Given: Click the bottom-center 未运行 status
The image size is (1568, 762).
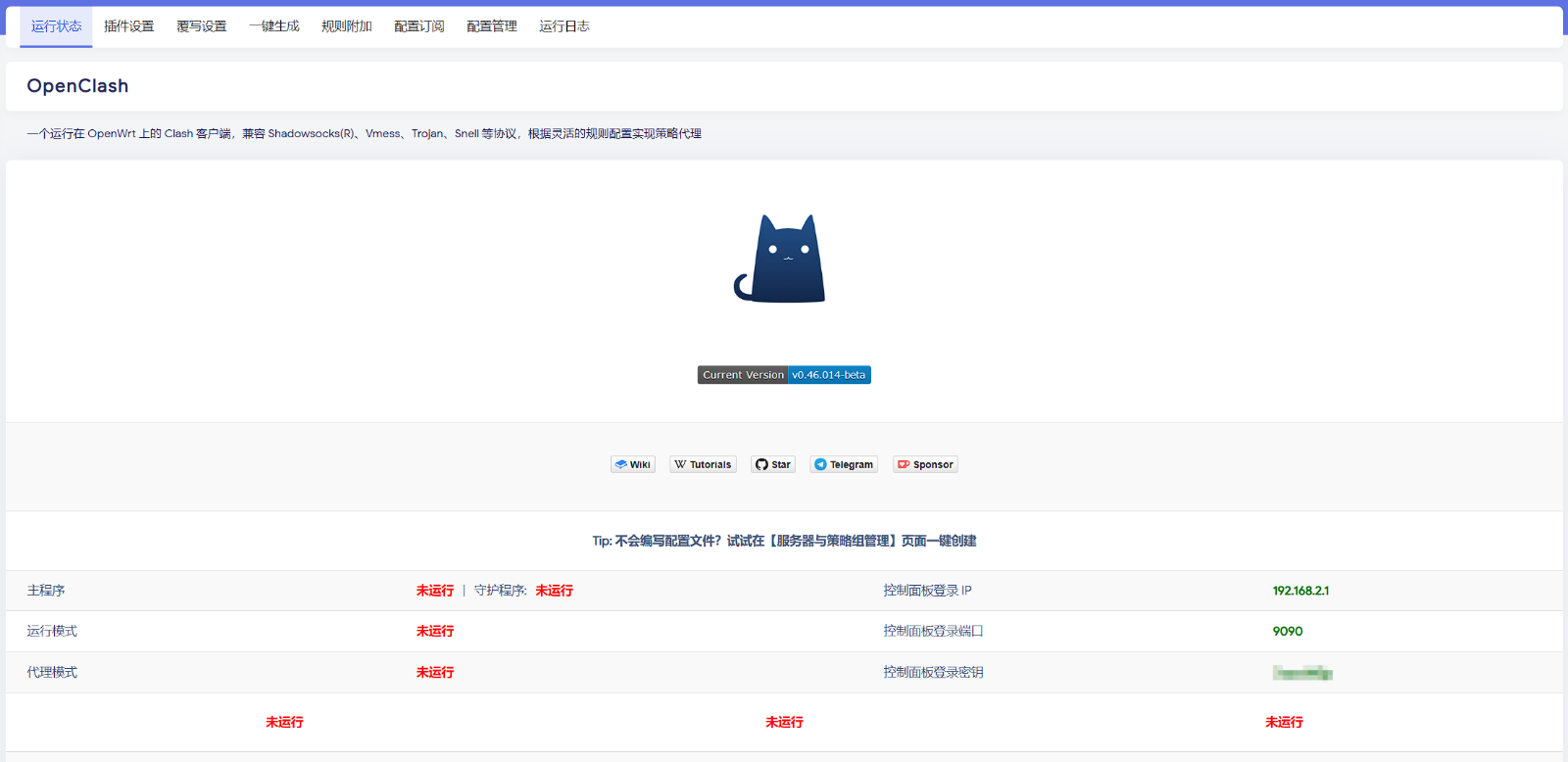Looking at the screenshot, I should point(784,722).
